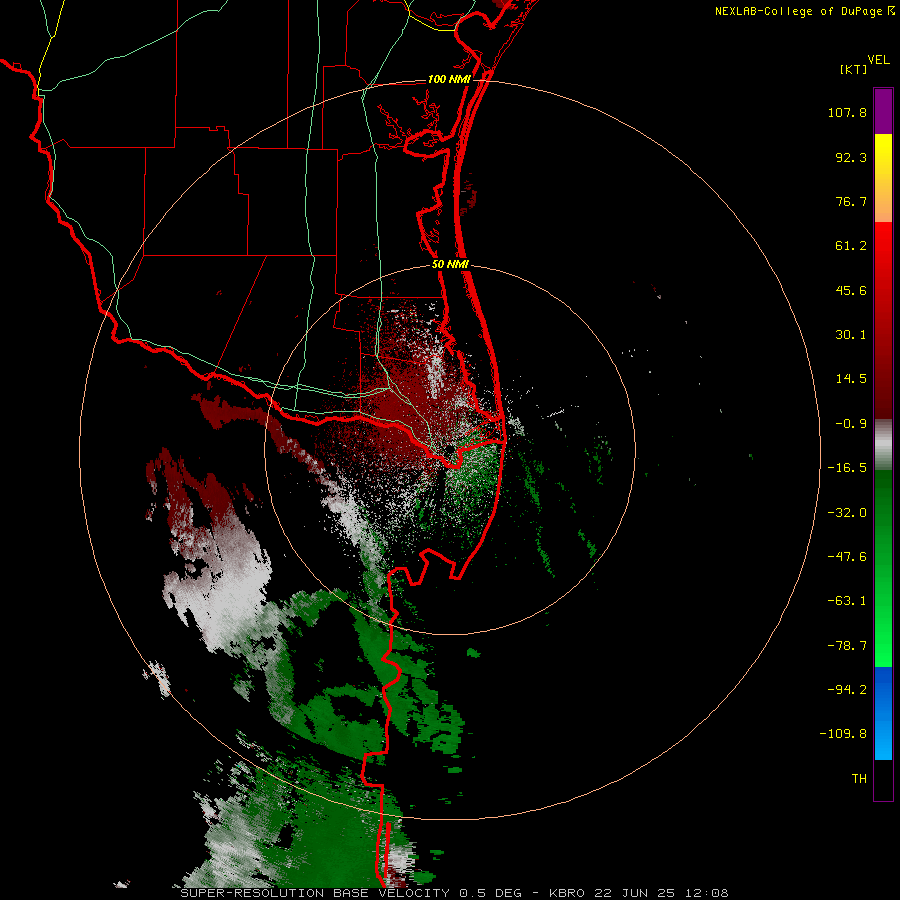Click the 76.7 velocity scale value
The image size is (900, 900).
[851, 201]
